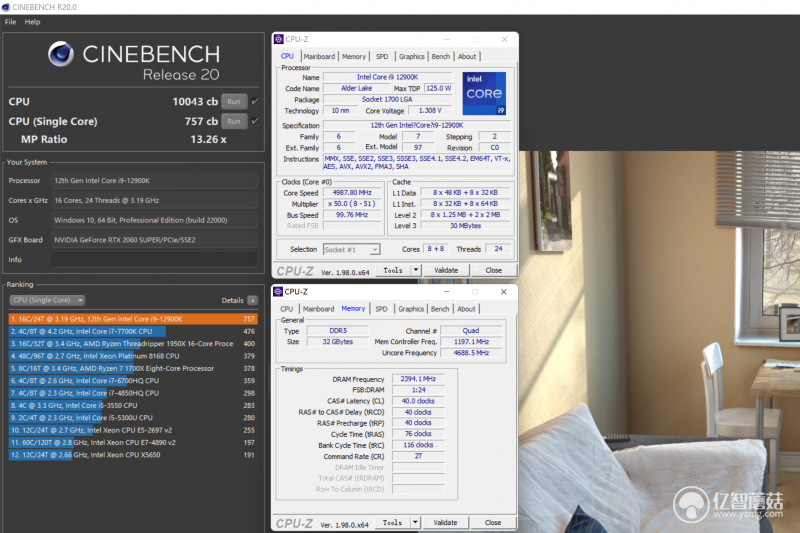The image size is (800, 533).
Task: Select ranking row 7 Intel Core i7-4850HQ
Action: (133, 393)
